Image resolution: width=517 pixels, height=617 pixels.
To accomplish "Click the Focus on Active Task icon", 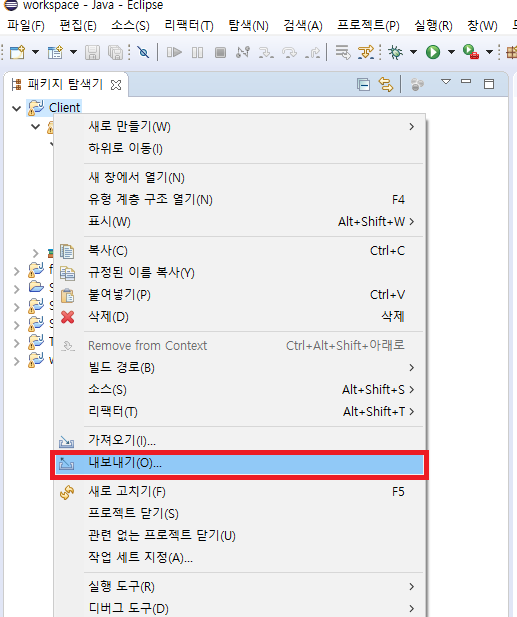I will (x=417, y=84).
